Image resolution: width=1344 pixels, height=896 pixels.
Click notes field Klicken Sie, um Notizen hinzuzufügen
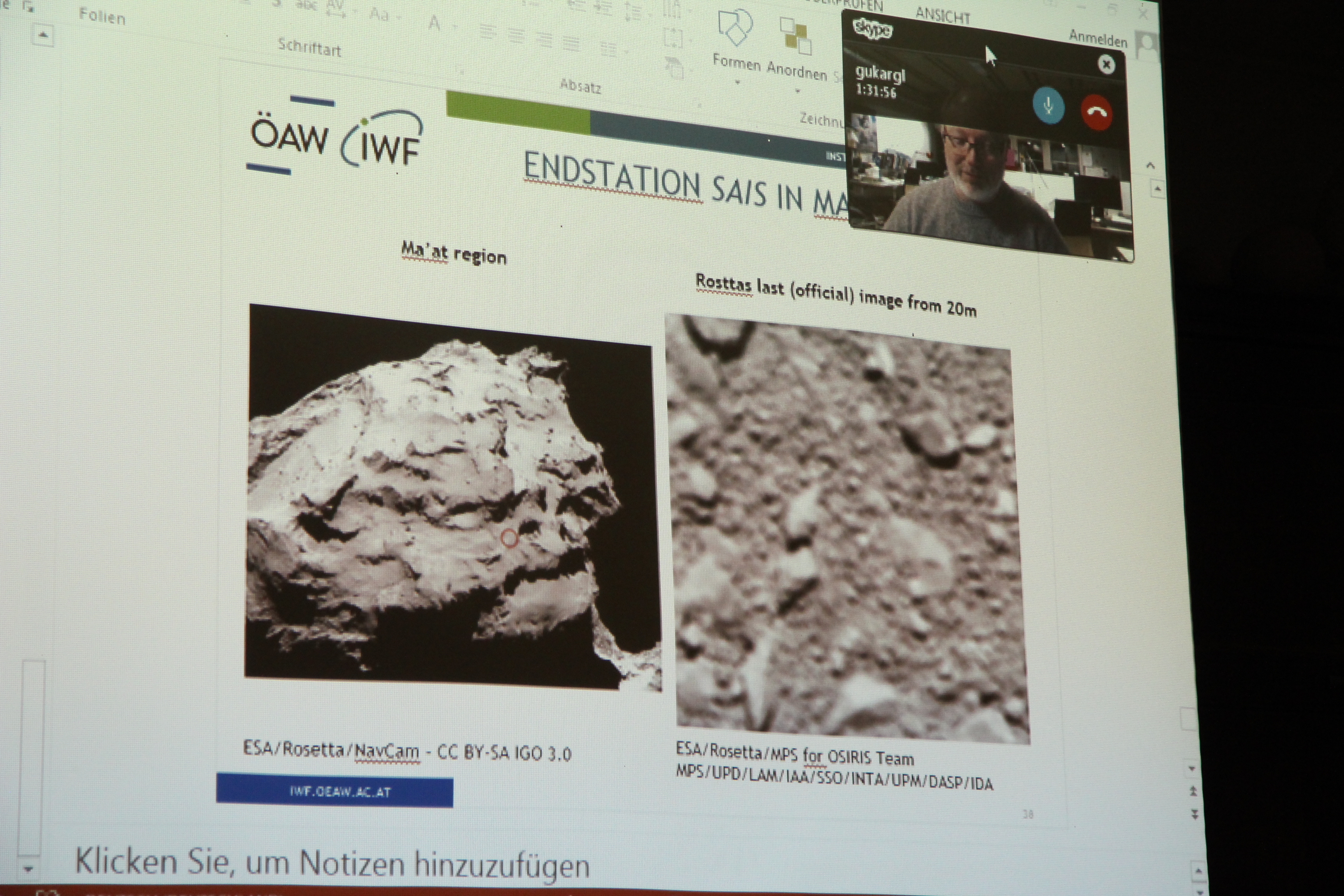coord(332,863)
